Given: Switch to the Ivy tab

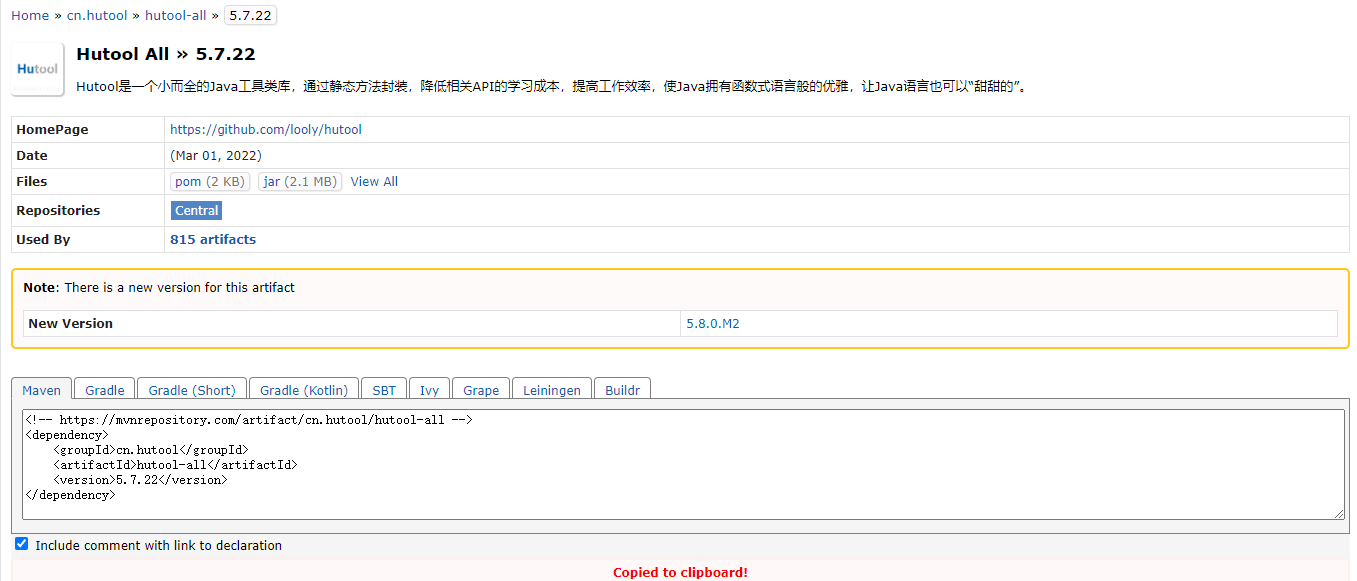Looking at the screenshot, I should pyautogui.click(x=429, y=390).
